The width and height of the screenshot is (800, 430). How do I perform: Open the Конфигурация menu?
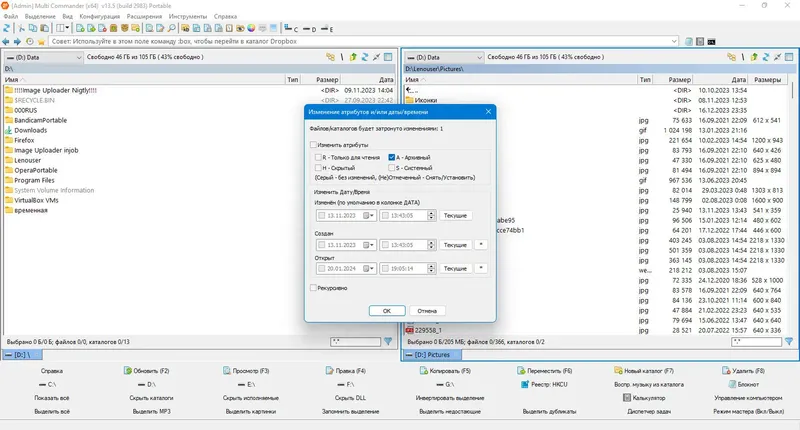(99, 16)
